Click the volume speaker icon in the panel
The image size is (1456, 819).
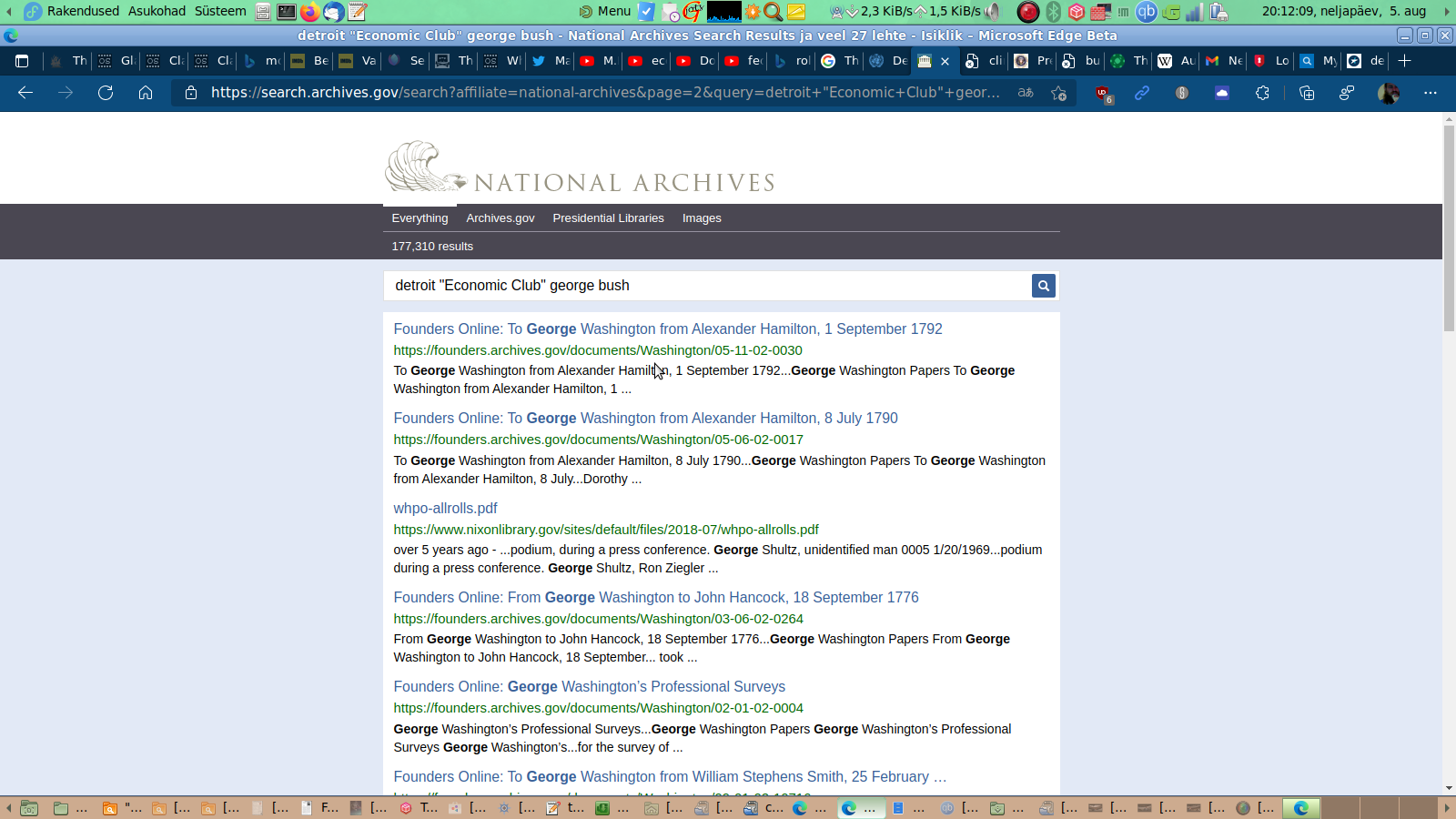point(994,12)
